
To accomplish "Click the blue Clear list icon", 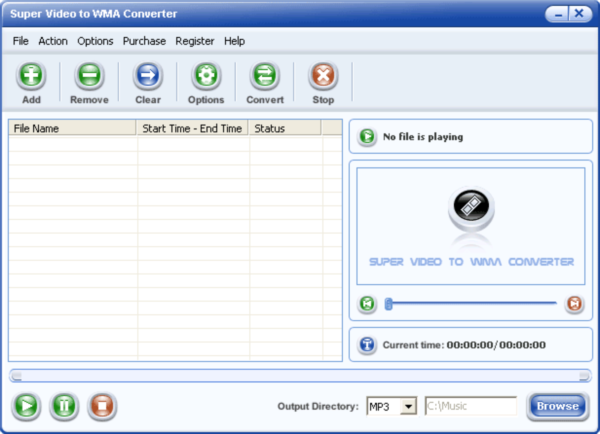I will click(x=148, y=75).
